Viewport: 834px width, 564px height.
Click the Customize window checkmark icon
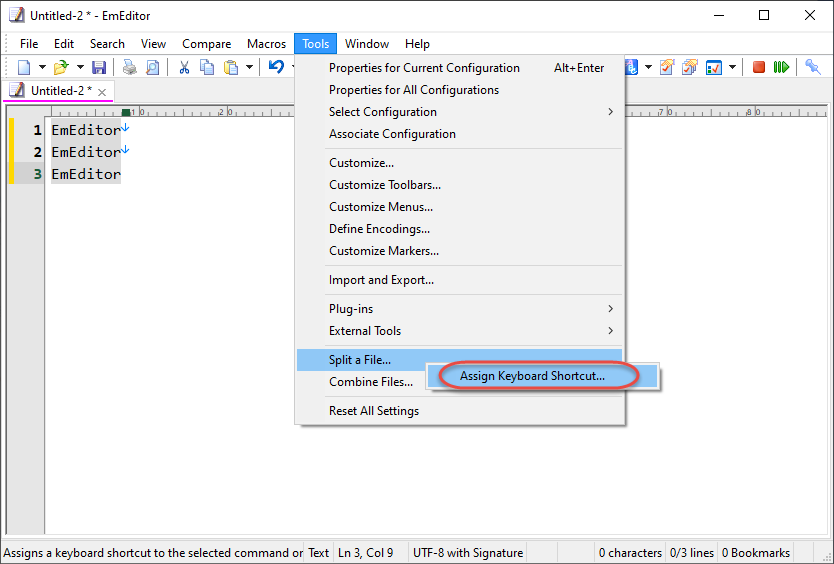[x=713, y=68]
